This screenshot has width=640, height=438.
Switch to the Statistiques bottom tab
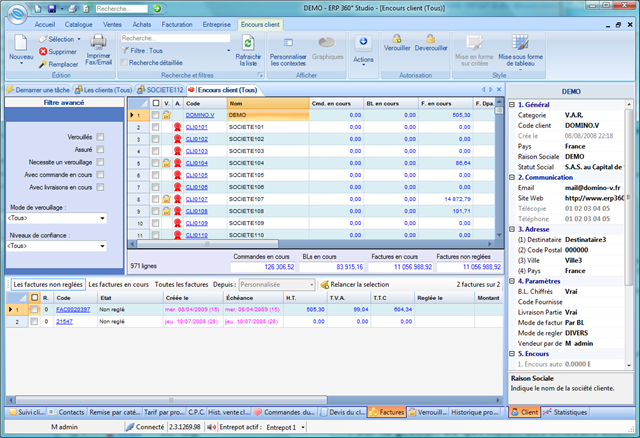point(566,412)
